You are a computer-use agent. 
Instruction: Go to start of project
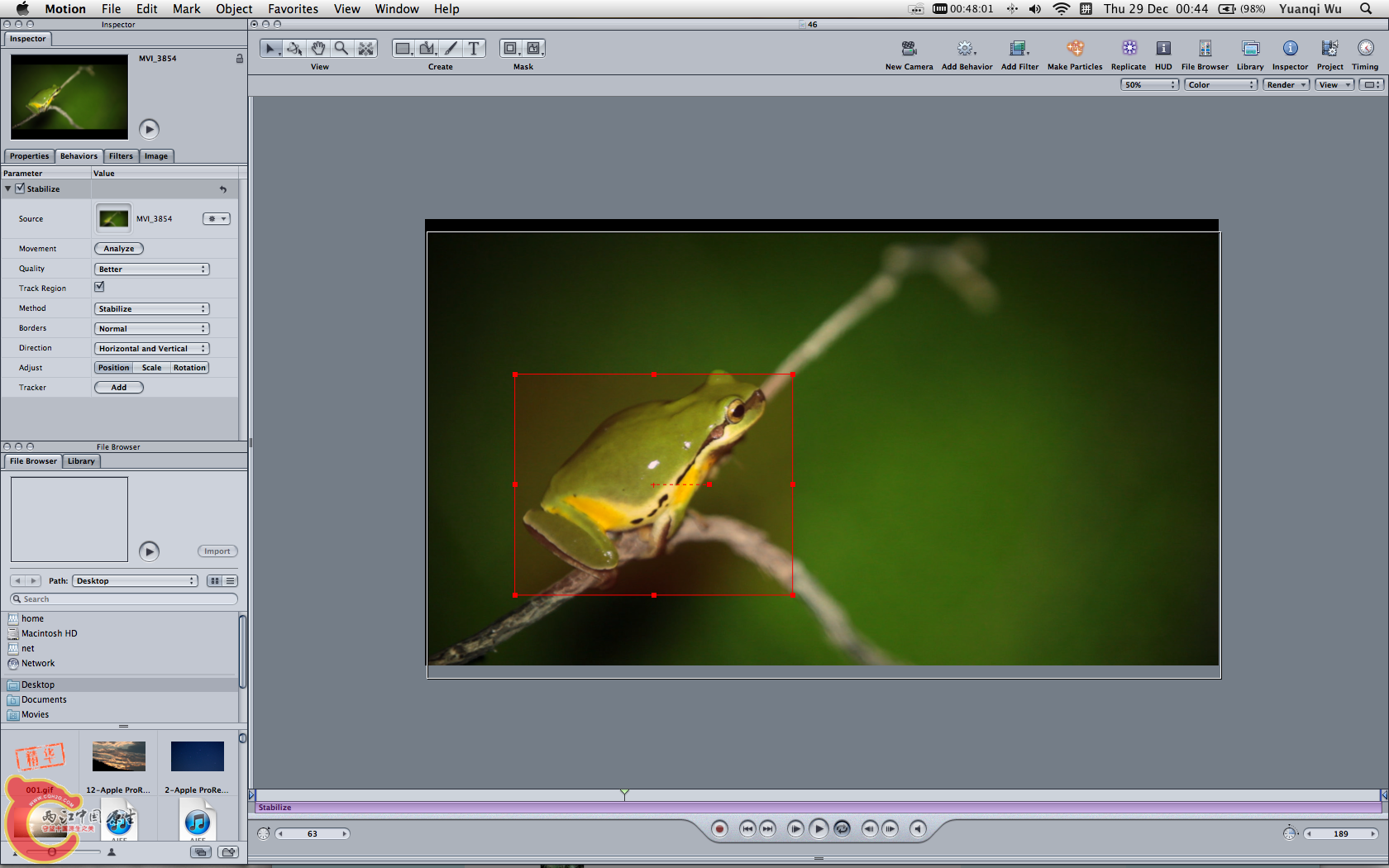(x=747, y=829)
